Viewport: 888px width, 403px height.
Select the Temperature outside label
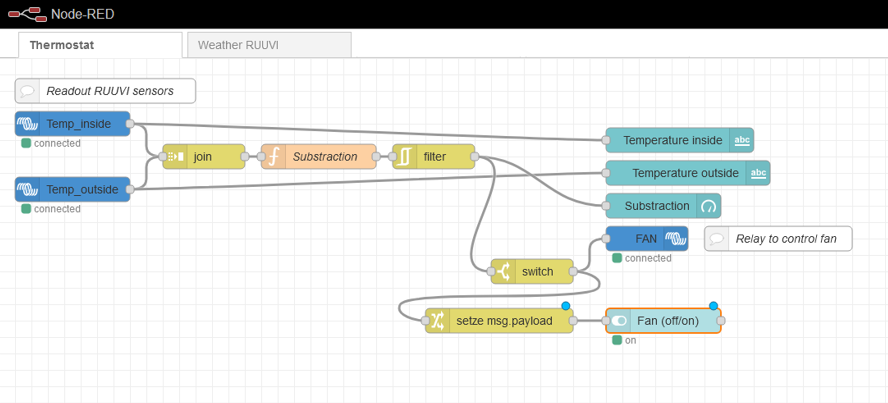pyautogui.click(x=685, y=173)
